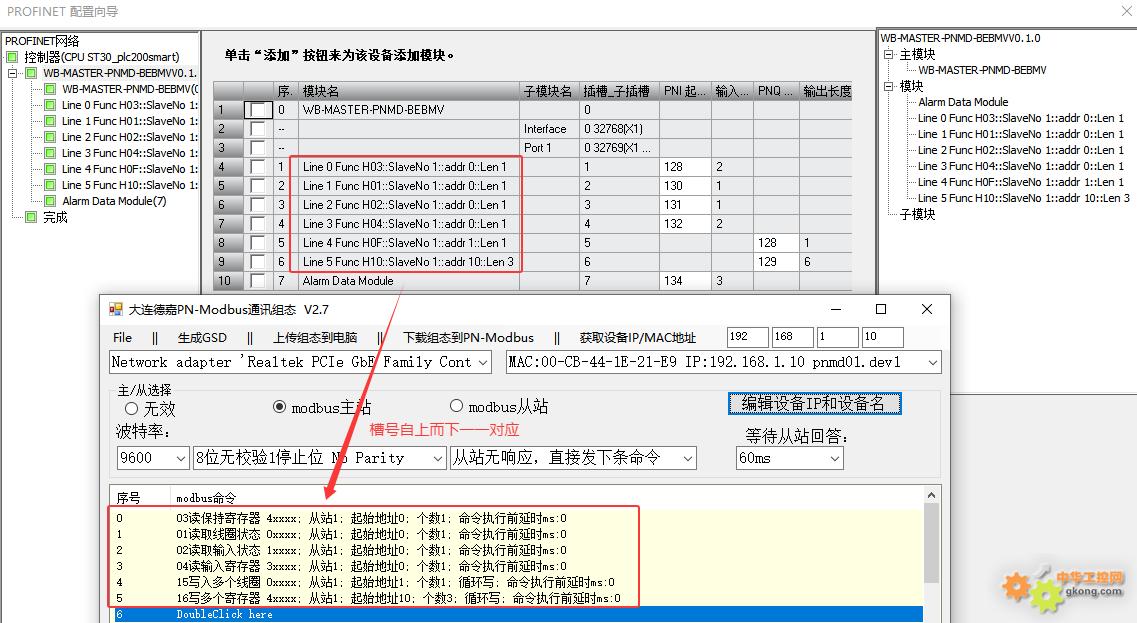
Task: Click the 生成GSD menu item
Action: 201,337
